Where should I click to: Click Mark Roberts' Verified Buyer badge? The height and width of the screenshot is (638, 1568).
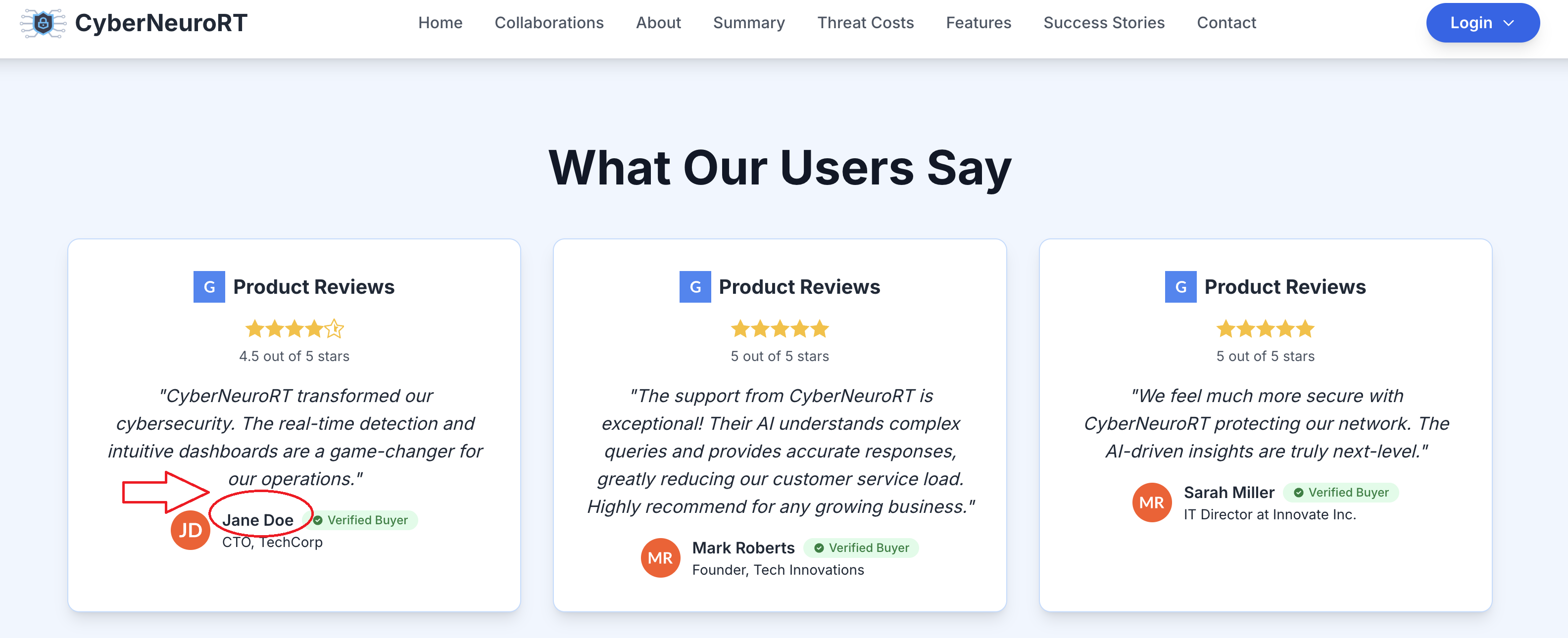pyautogui.click(x=862, y=548)
